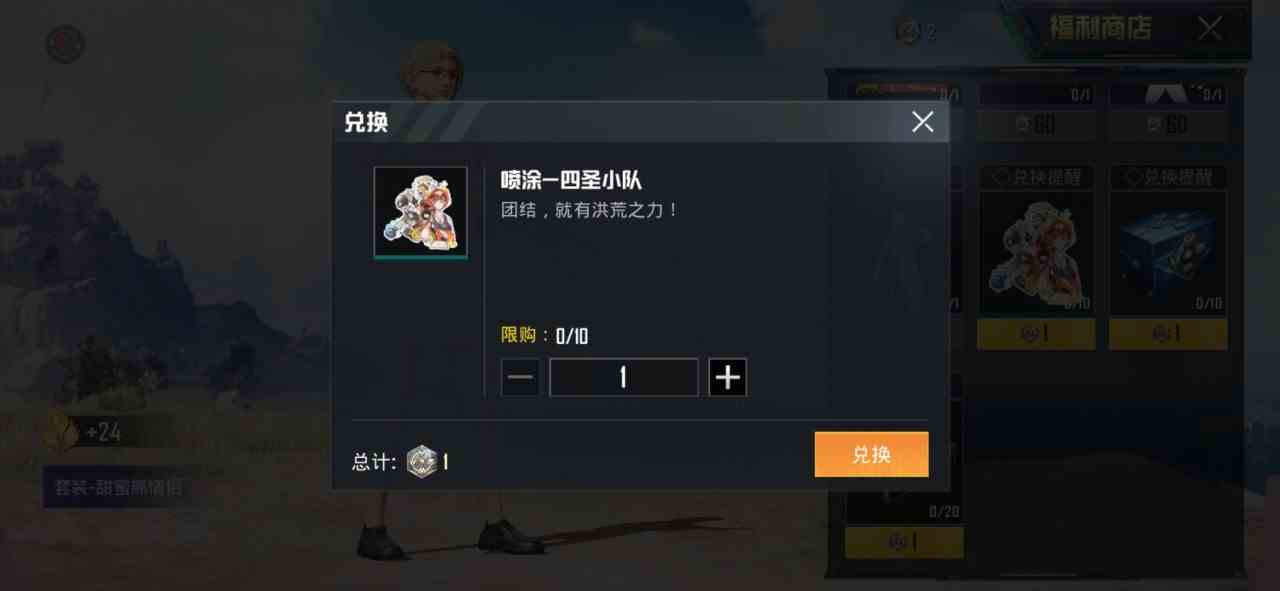Click yellow price button under spray sticker
Viewport: 1280px width, 591px height.
click(x=1036, y=334)
